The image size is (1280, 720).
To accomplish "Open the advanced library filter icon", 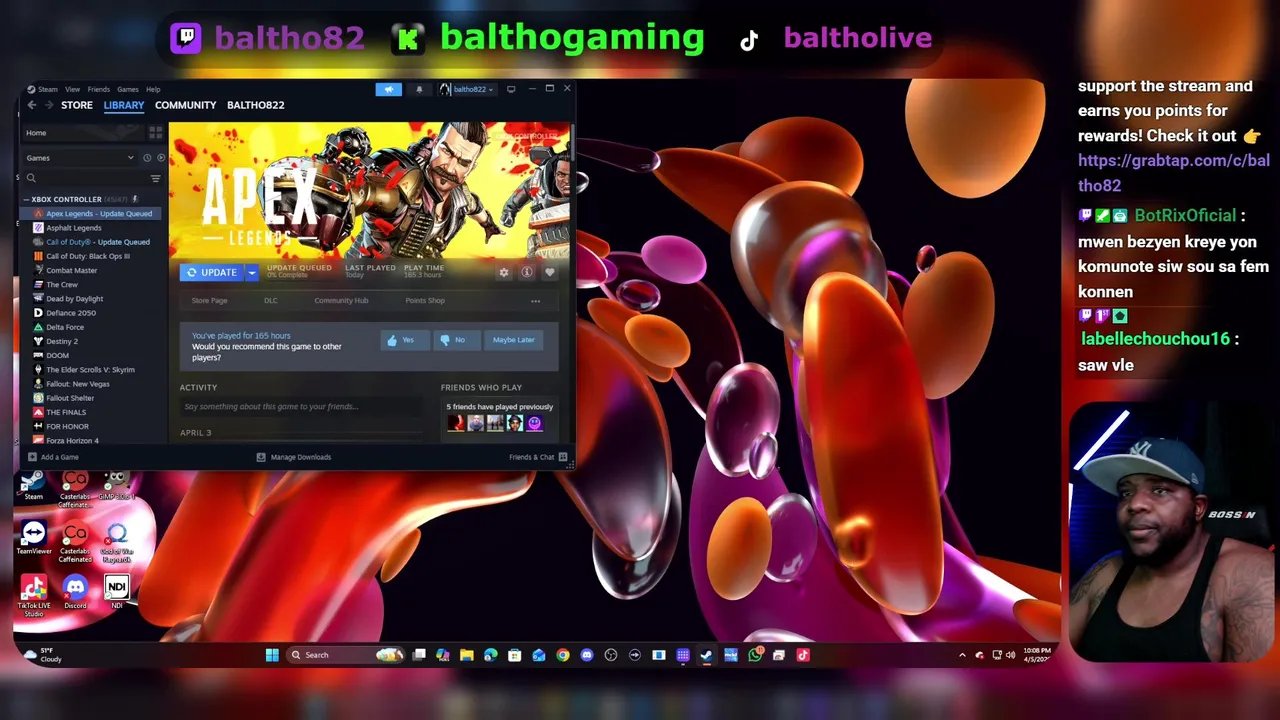I will coord(155,178).
